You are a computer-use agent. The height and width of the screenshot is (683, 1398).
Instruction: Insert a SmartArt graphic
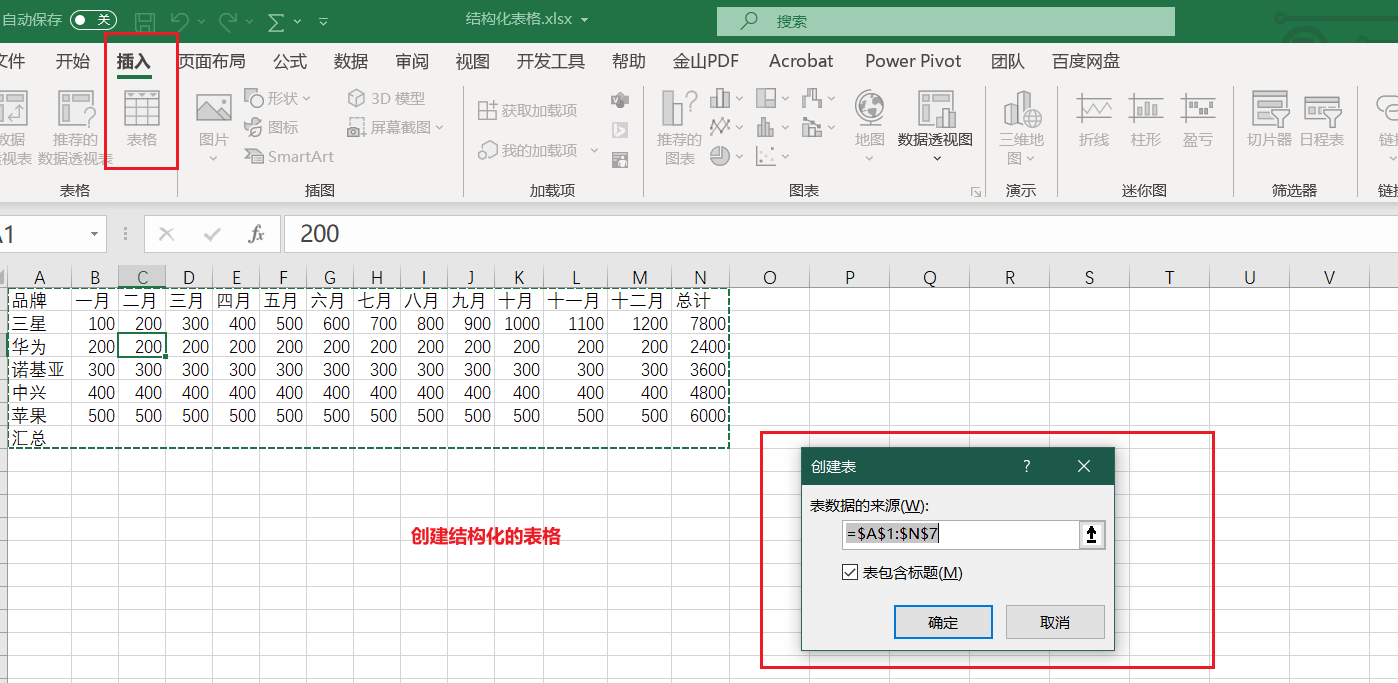(x=289, y=157)
